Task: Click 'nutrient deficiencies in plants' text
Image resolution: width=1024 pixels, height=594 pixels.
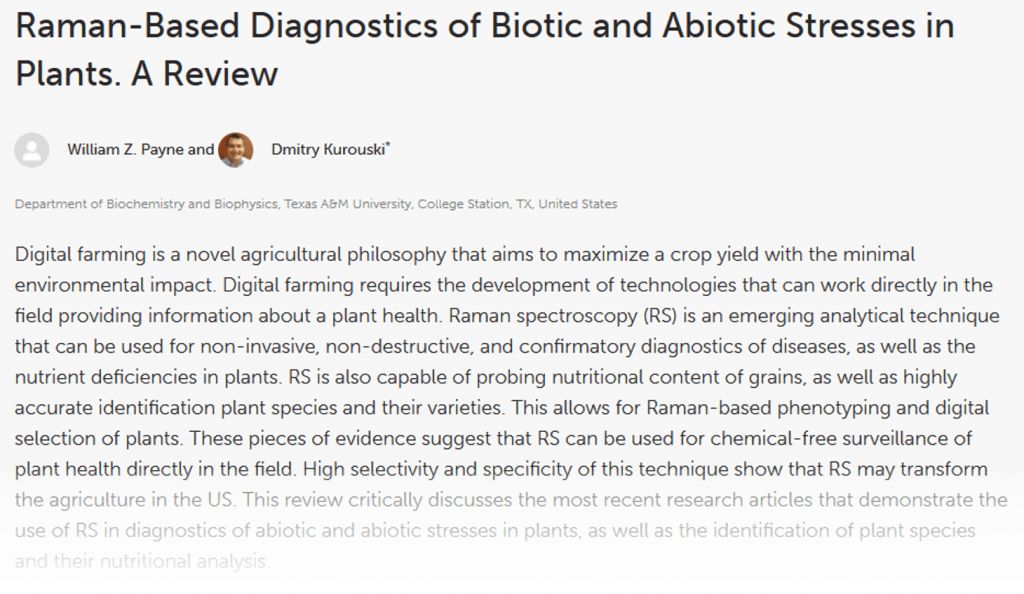Action: 148,377
